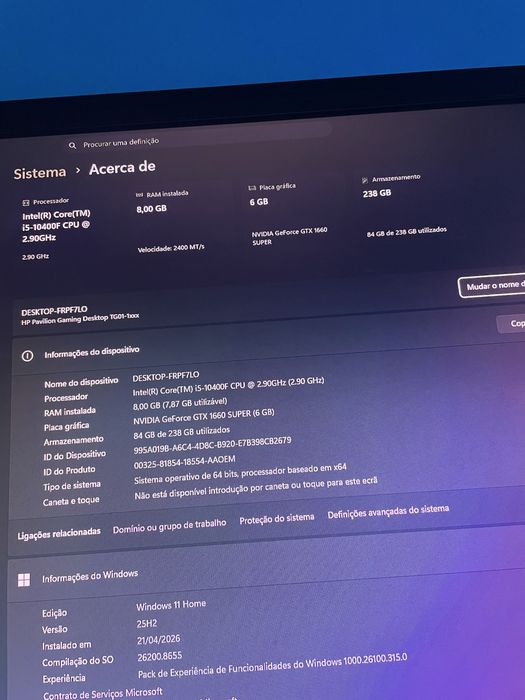The height and width of the screenshot is (700, 525).
Task: Click the ID do Dispositivo value 995A019B
Action: point(212,446)
